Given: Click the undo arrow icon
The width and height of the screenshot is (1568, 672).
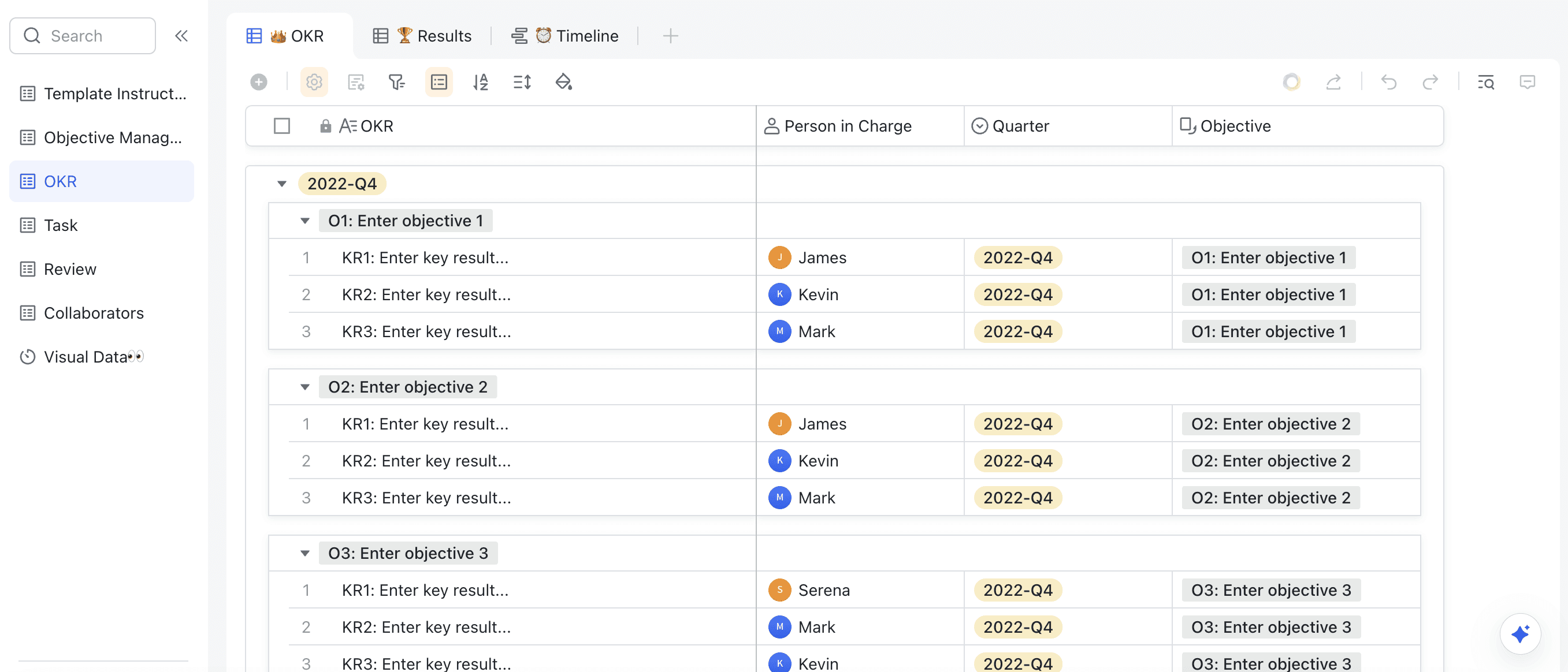Looking at the screenshot, I should tap(1388, 81).
